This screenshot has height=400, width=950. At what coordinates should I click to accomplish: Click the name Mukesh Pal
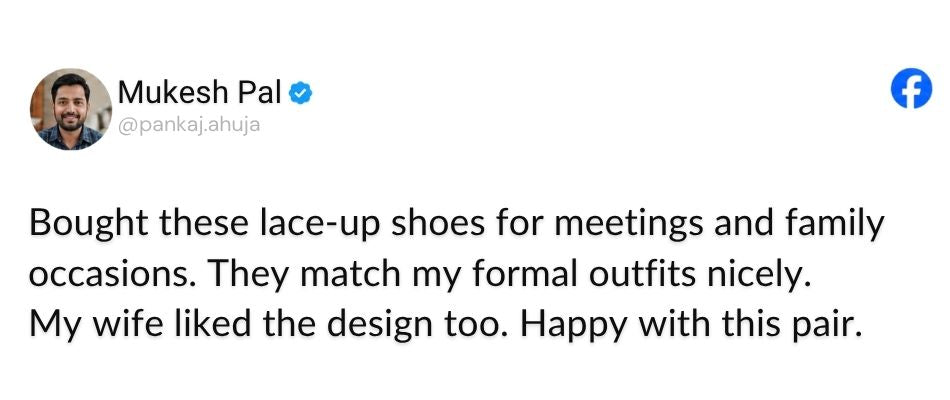[x=201, y=93]
